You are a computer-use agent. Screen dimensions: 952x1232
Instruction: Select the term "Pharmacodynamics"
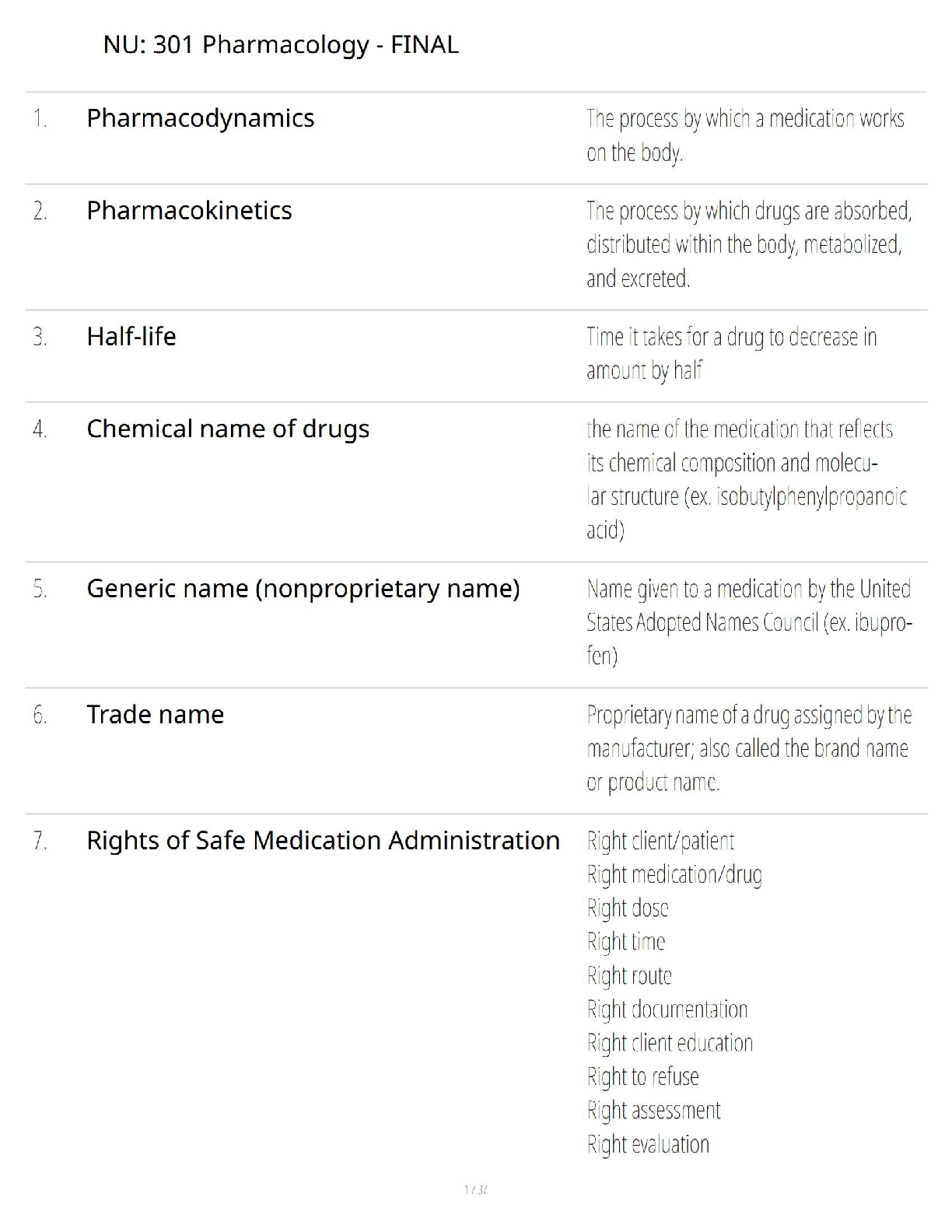(x=200, y=118)
